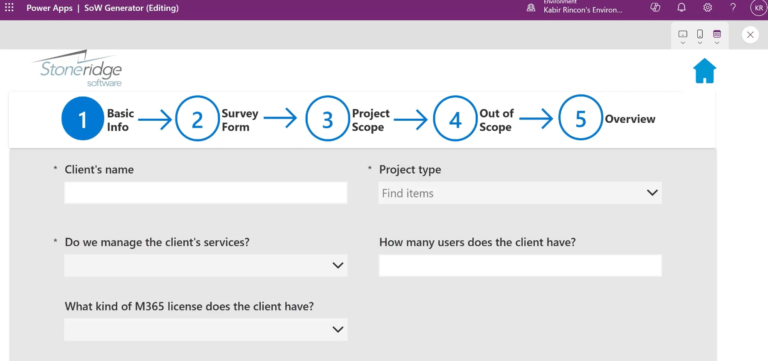Open the manage client's services dropdown
Viewport: 768px width, 361px height.
[x=206, y=265]
